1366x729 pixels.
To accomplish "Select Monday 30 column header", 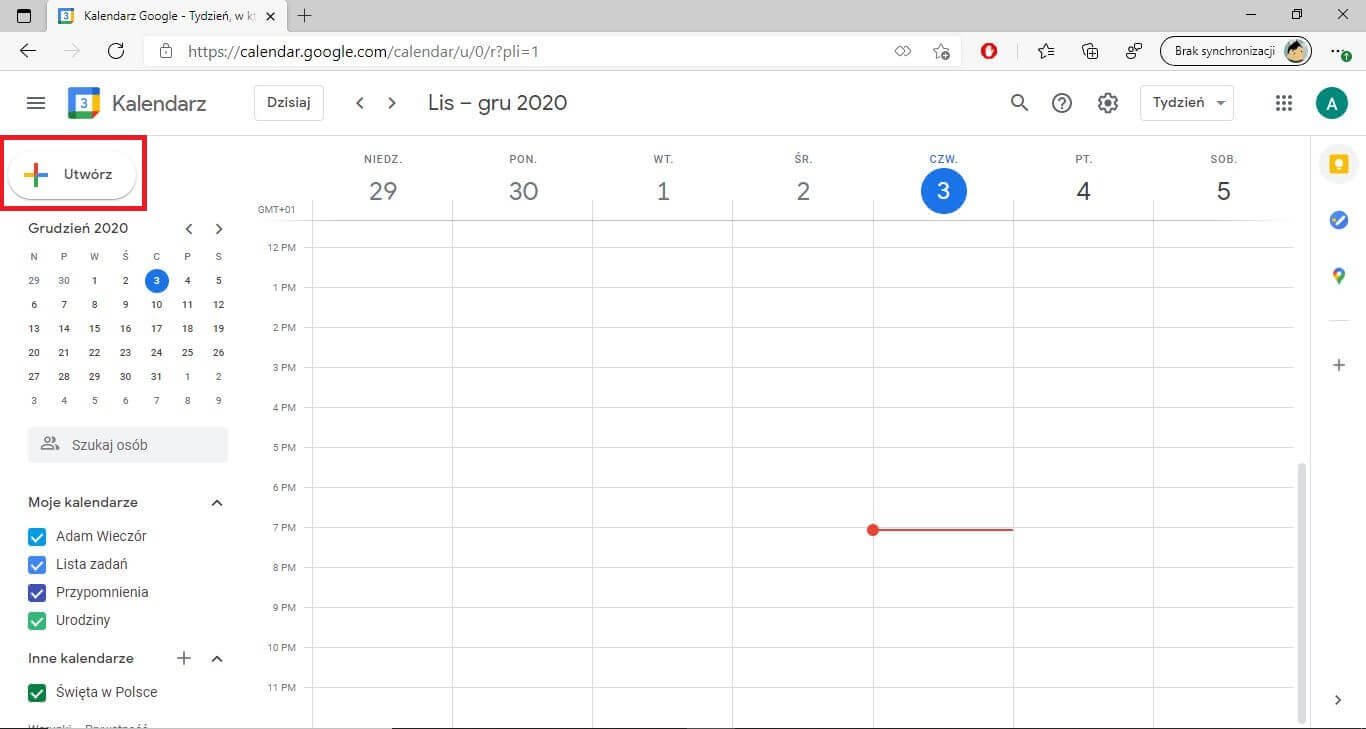I will [x=523, y=180].
